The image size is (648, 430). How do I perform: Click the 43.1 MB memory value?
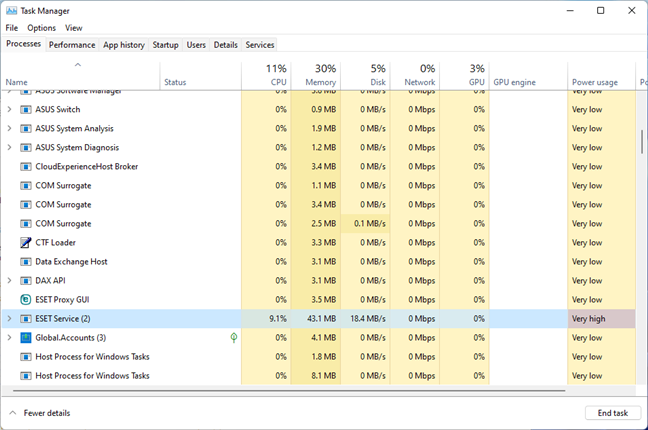click(322, 319)
